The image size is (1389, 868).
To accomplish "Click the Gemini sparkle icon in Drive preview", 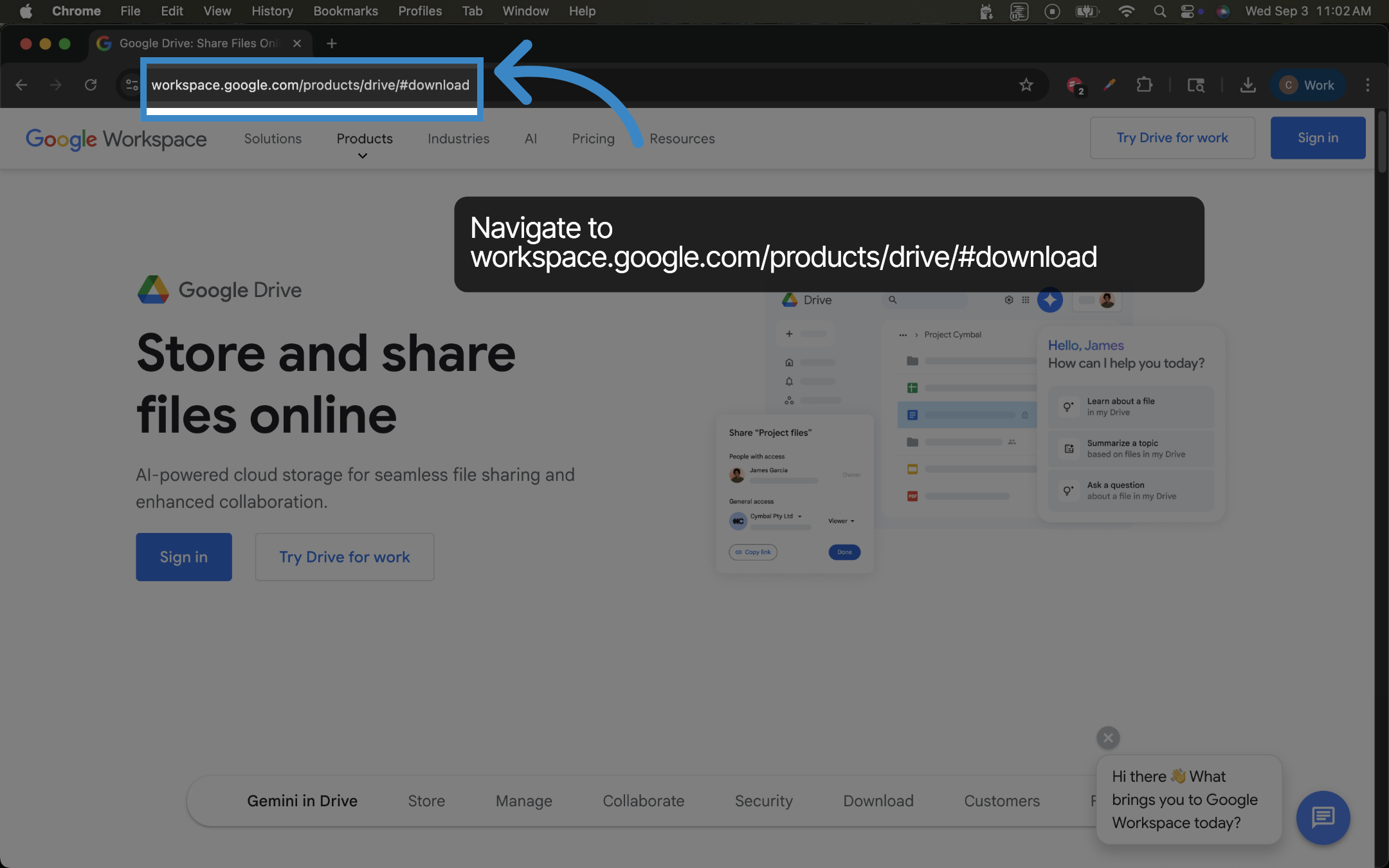I will 1050,300.
